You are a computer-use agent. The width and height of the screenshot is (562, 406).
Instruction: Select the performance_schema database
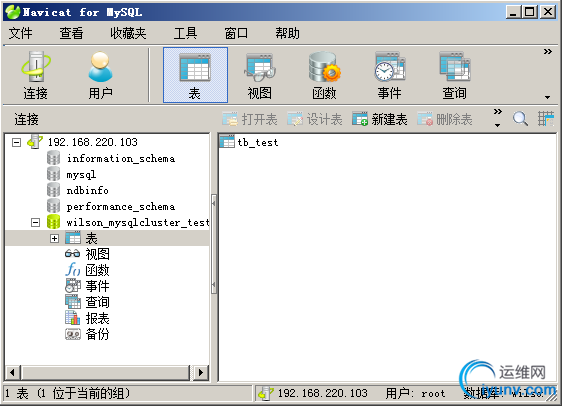coord(121,207)
